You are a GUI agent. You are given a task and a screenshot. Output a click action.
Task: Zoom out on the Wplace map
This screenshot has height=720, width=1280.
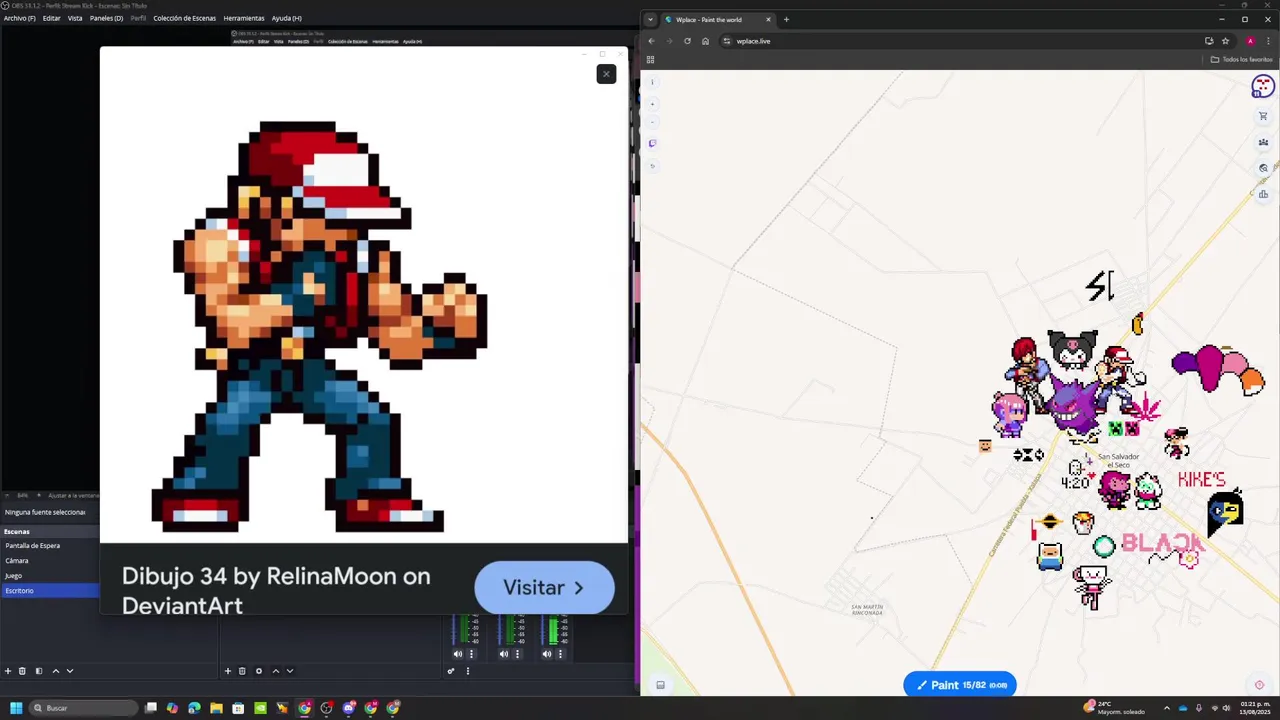[x=652, y=122]
